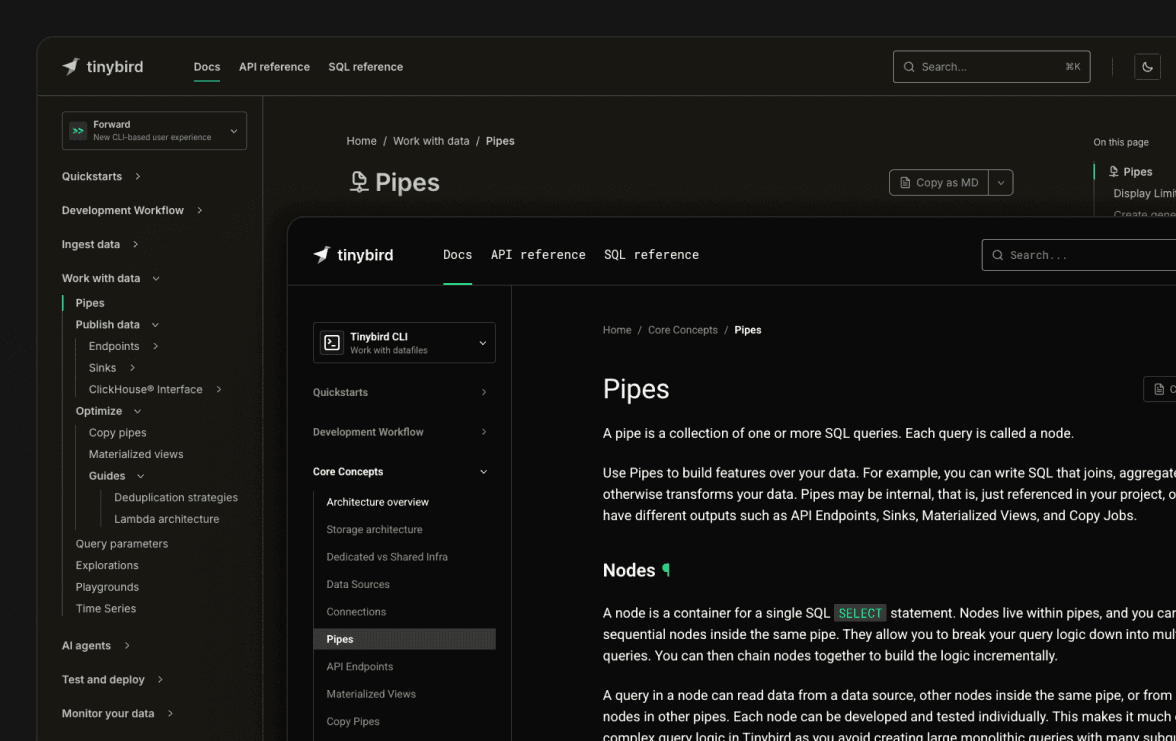Select SQL reference tab in front window
The image size is (1176, 741).
651,255
